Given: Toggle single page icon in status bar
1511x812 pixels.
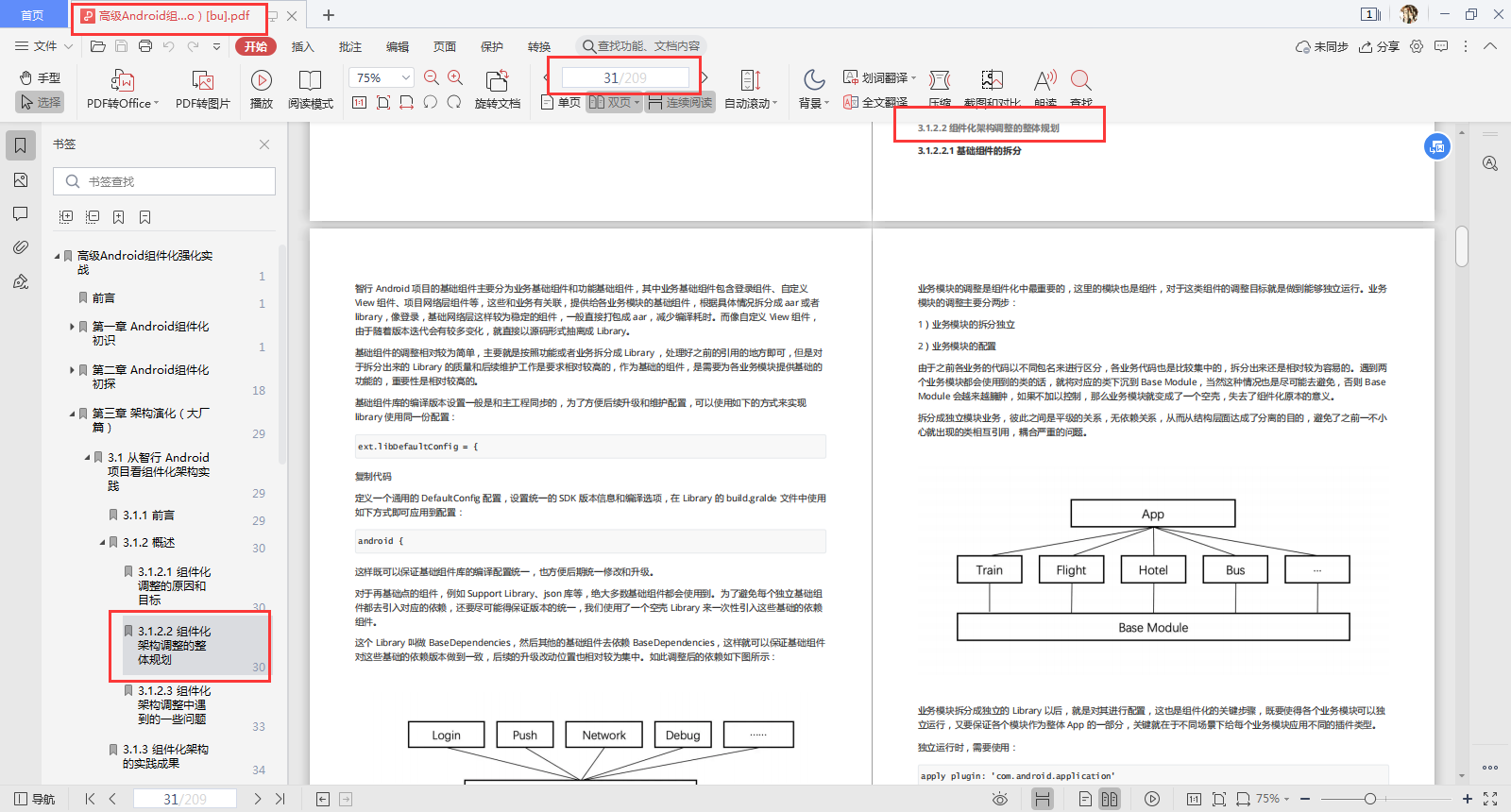Looking at the screenshot, I should 1085,799.
